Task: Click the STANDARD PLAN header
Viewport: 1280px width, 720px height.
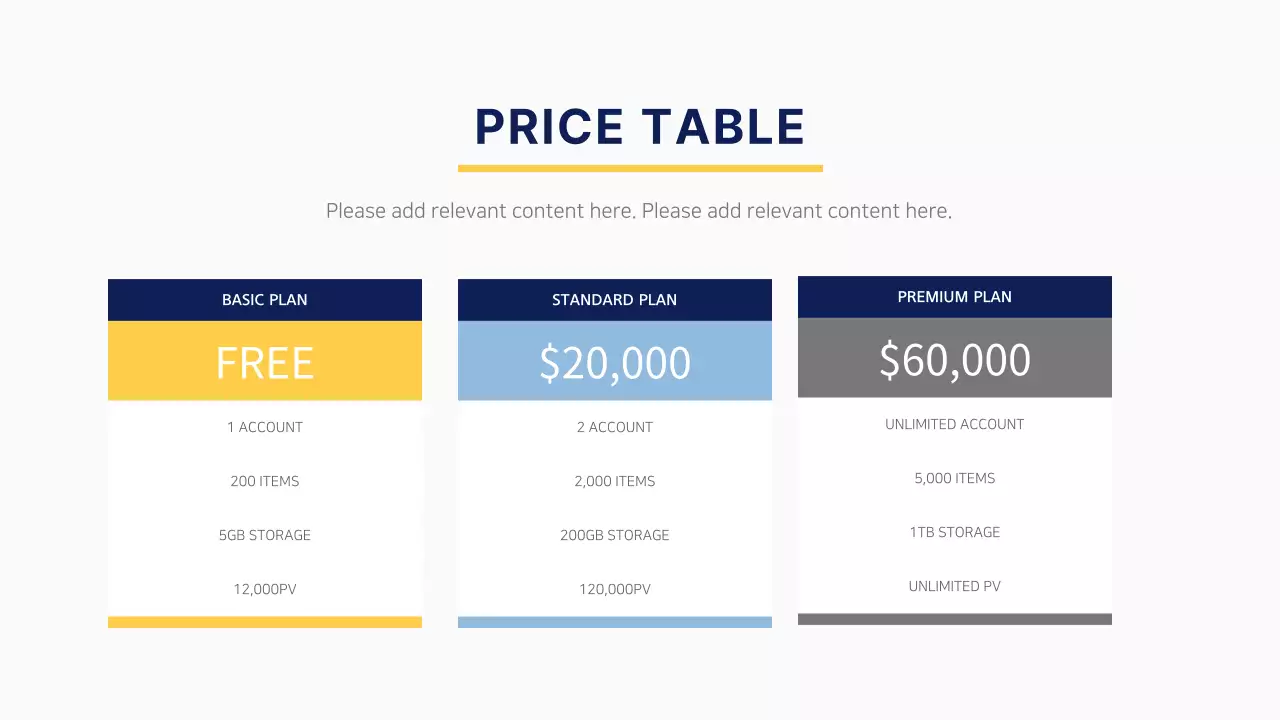Action: [x=615, y=300]
